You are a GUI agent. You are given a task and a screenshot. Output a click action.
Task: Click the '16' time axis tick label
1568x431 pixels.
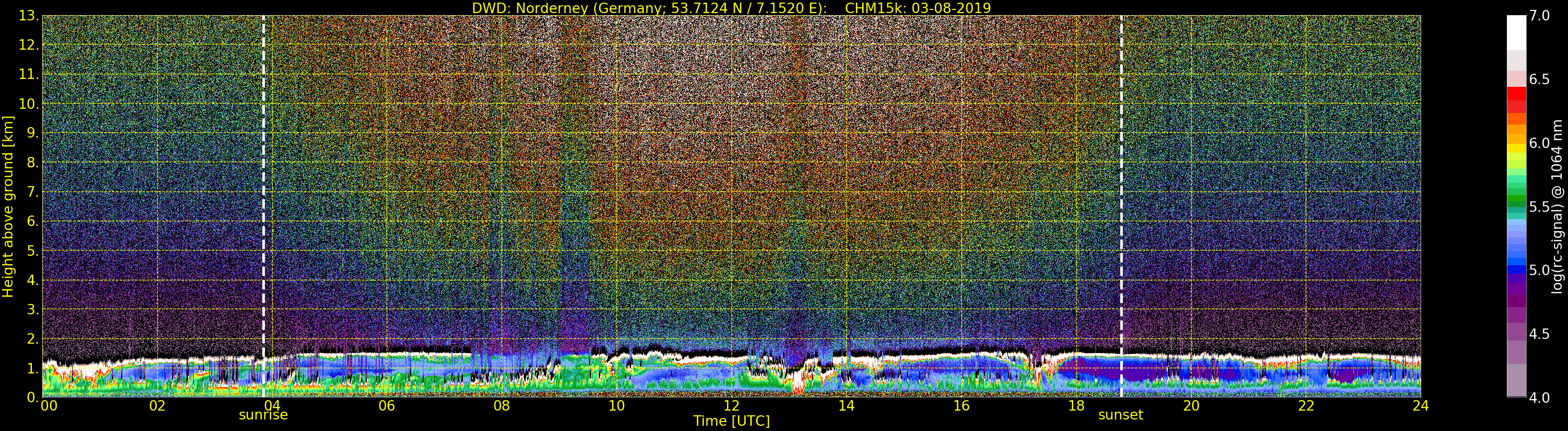(x=961, y=406)
